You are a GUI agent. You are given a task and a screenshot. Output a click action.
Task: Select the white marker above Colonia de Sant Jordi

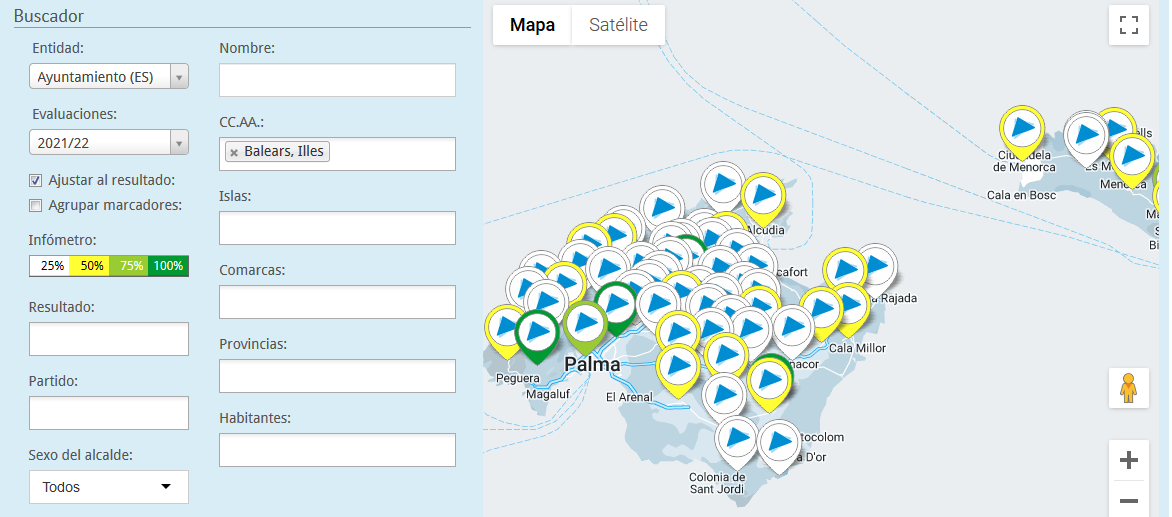[737, 440]
